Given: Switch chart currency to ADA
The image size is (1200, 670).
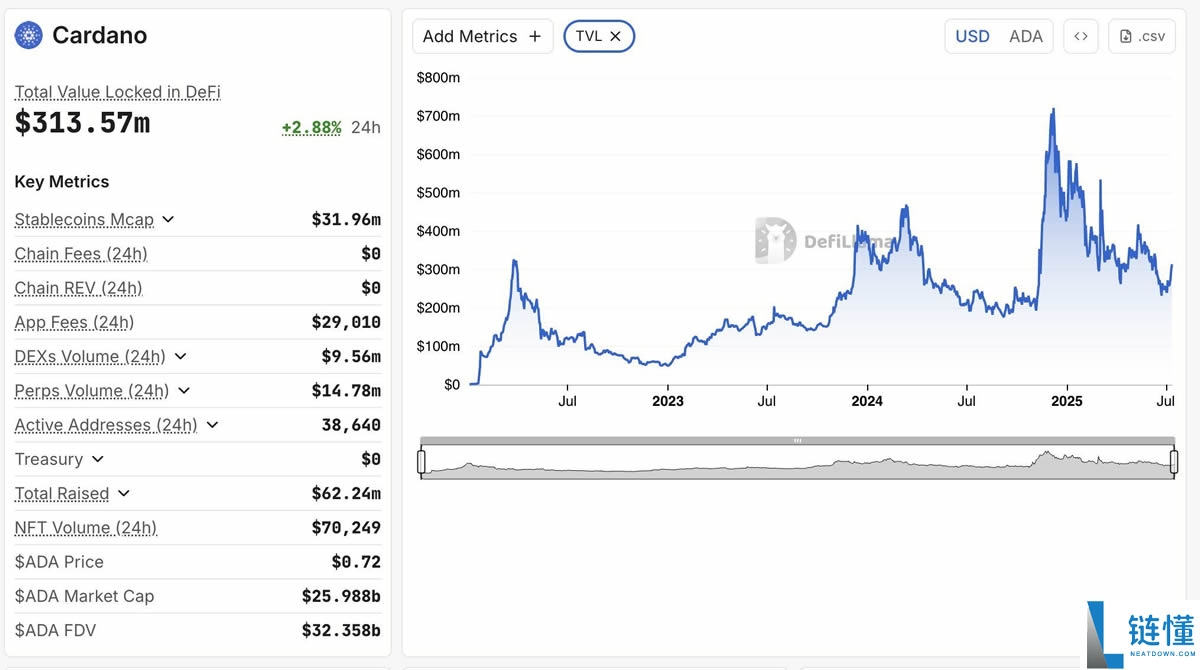Looking at the screenshot, I should pos(1026,37).
